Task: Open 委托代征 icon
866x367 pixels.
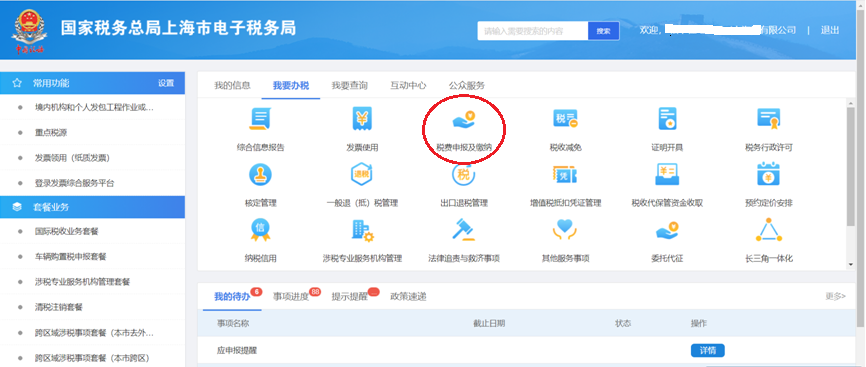Action: pos(667,230)
